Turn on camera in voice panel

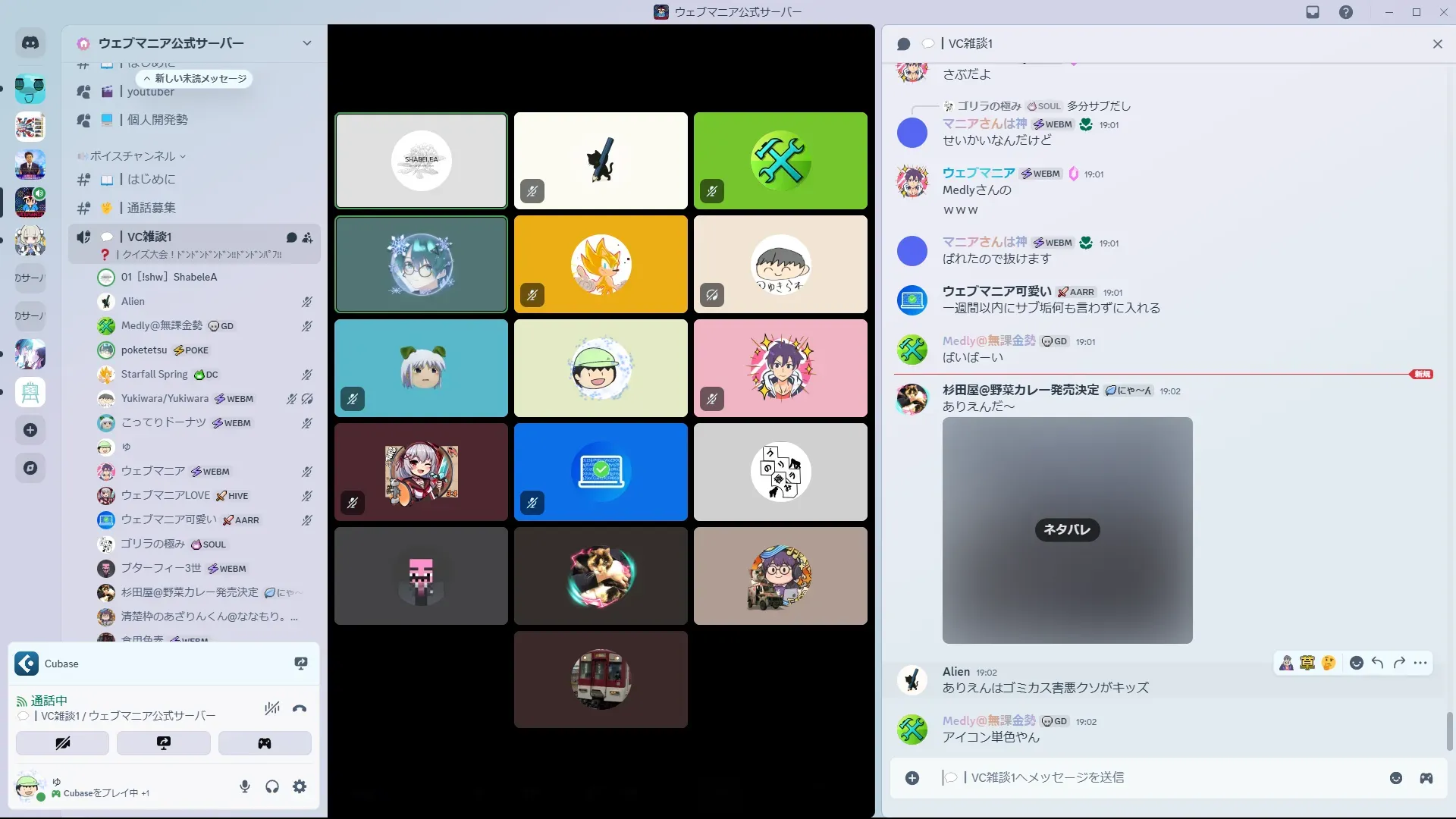click(x=62, y=743)
